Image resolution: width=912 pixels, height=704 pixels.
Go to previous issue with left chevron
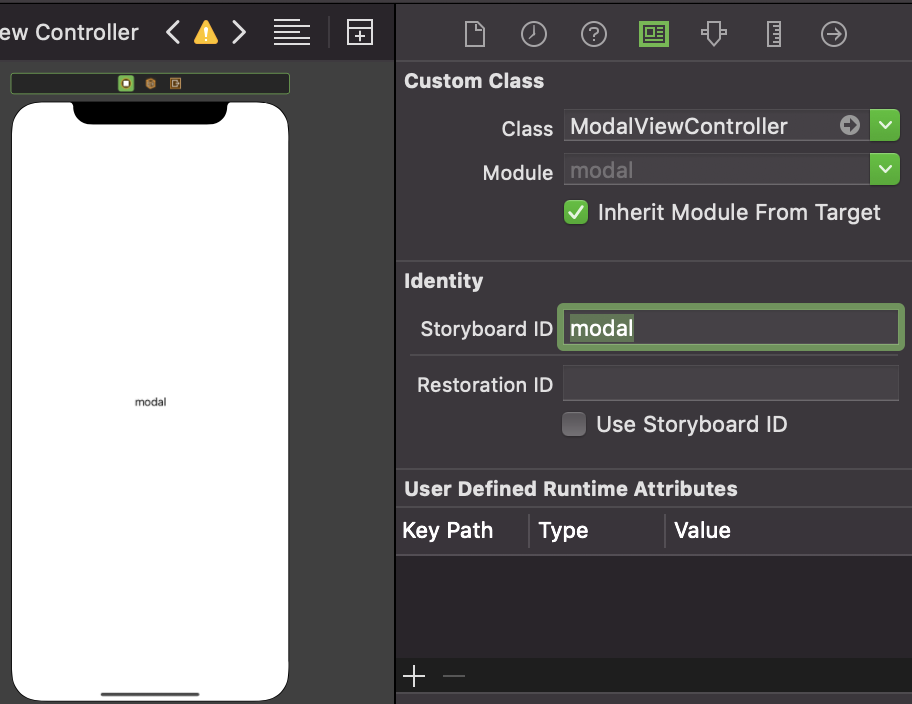click(173, 33)
